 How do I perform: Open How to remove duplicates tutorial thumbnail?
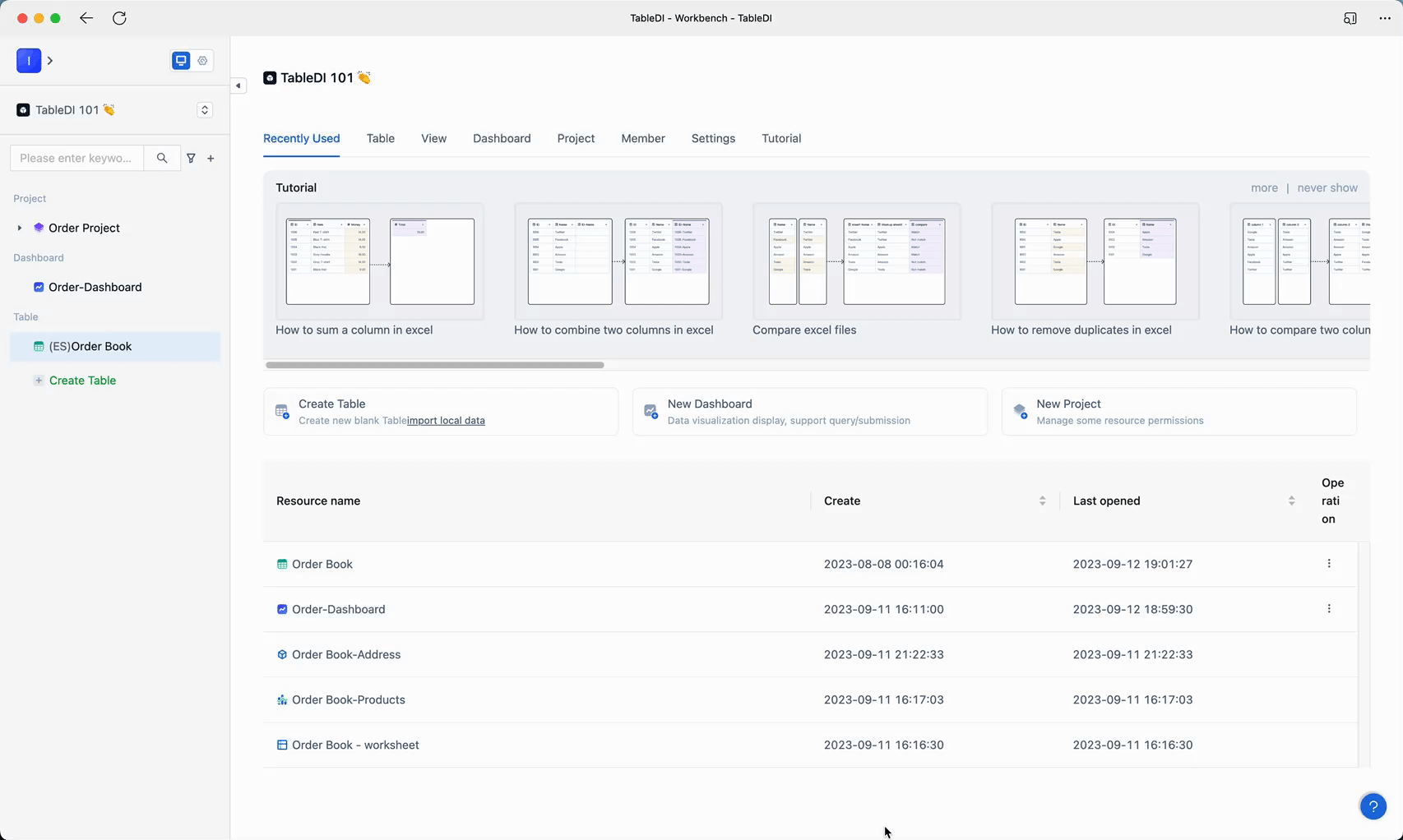[x=1095, y=261]
